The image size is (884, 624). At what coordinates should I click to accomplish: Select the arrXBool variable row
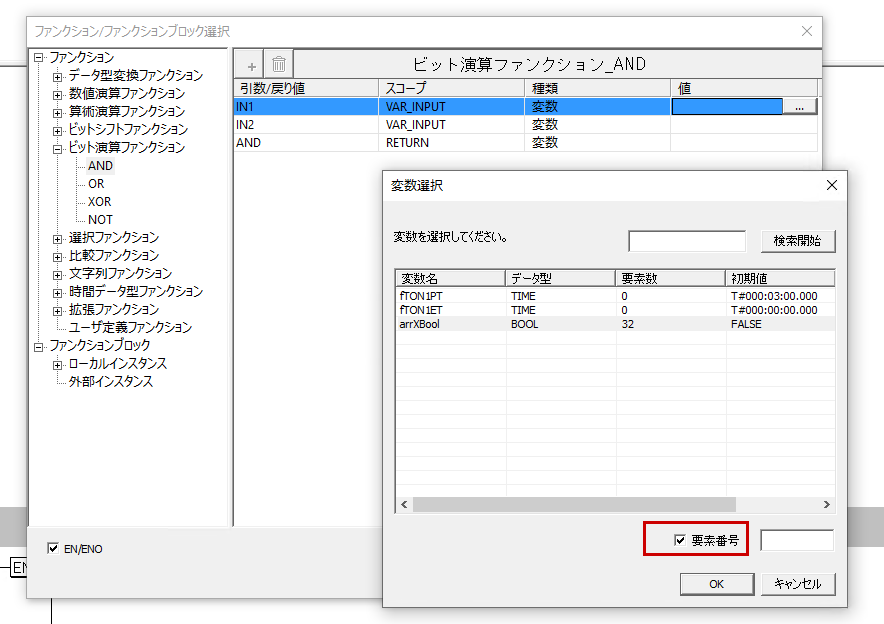click(420, 325)
